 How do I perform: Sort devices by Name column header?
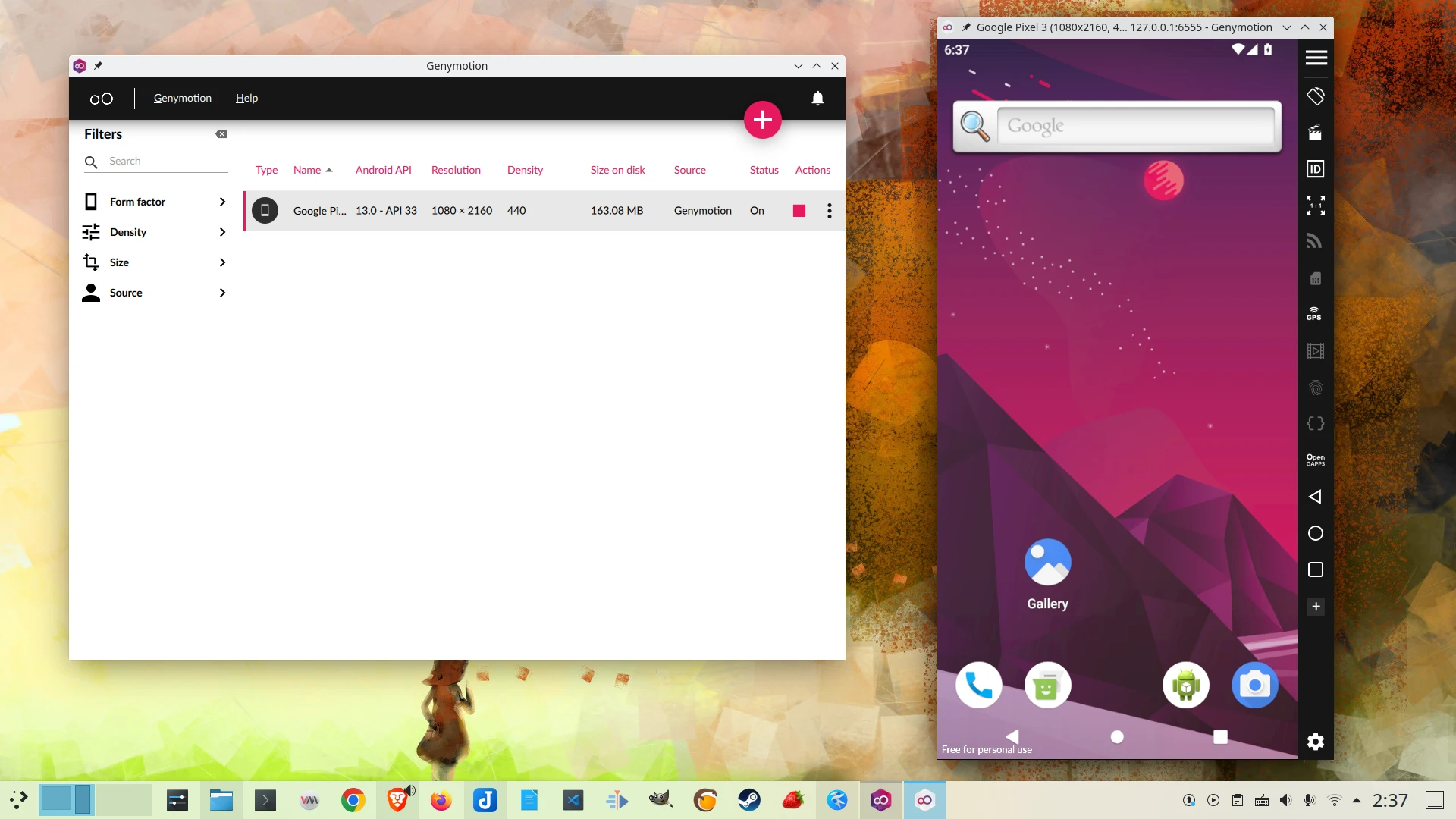point(307,170)
